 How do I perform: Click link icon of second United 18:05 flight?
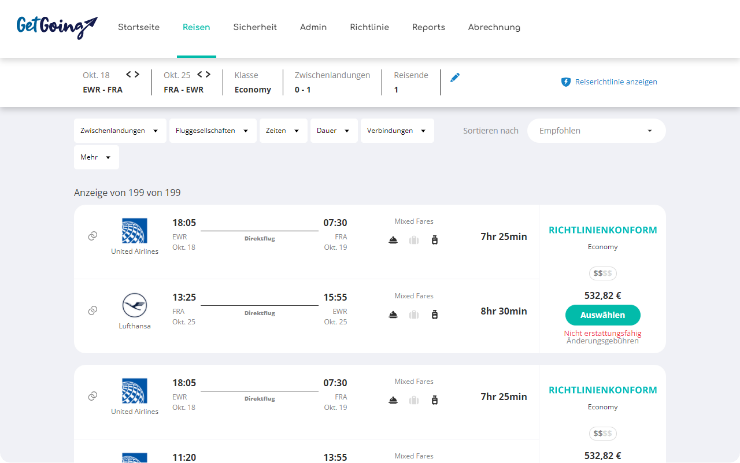coord(92,396)
